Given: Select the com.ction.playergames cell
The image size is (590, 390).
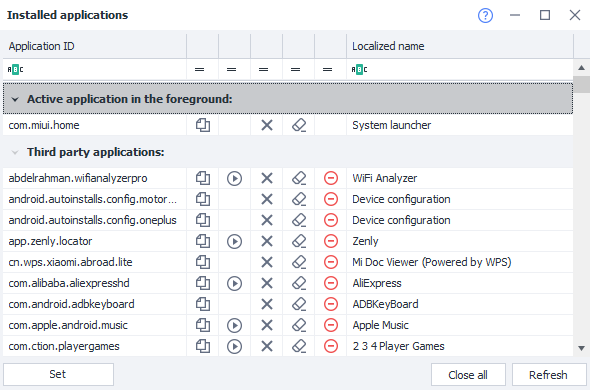Looking at the screenshot, I should [x=94, y=346].
